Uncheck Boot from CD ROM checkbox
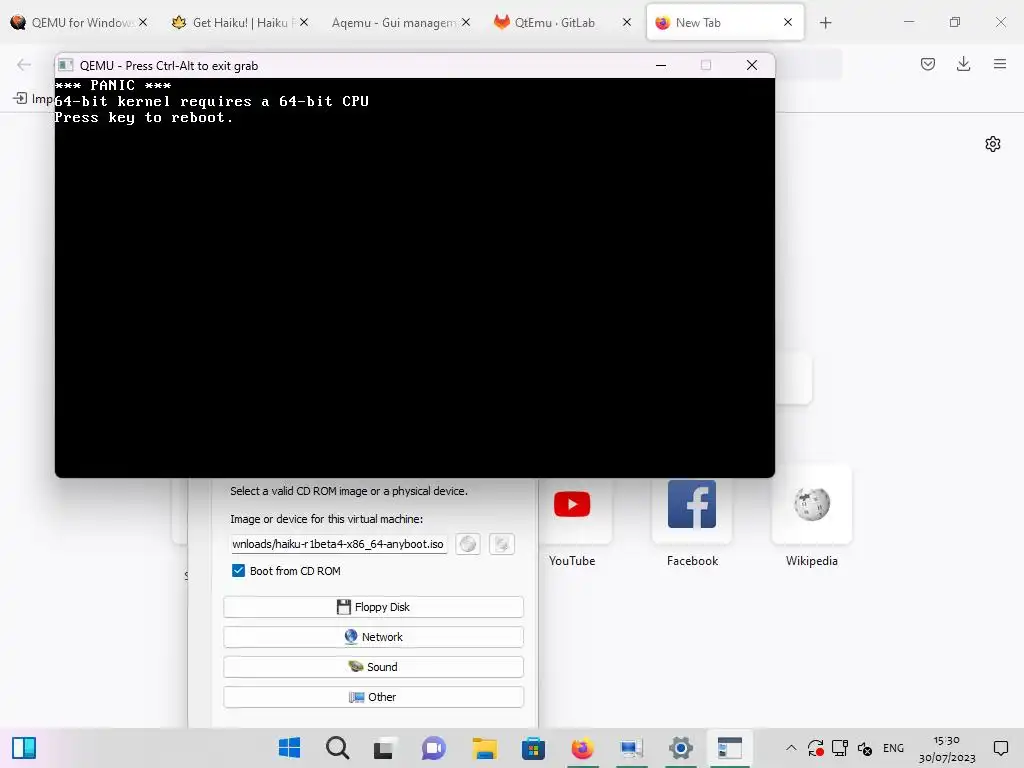 coord(238,571)
